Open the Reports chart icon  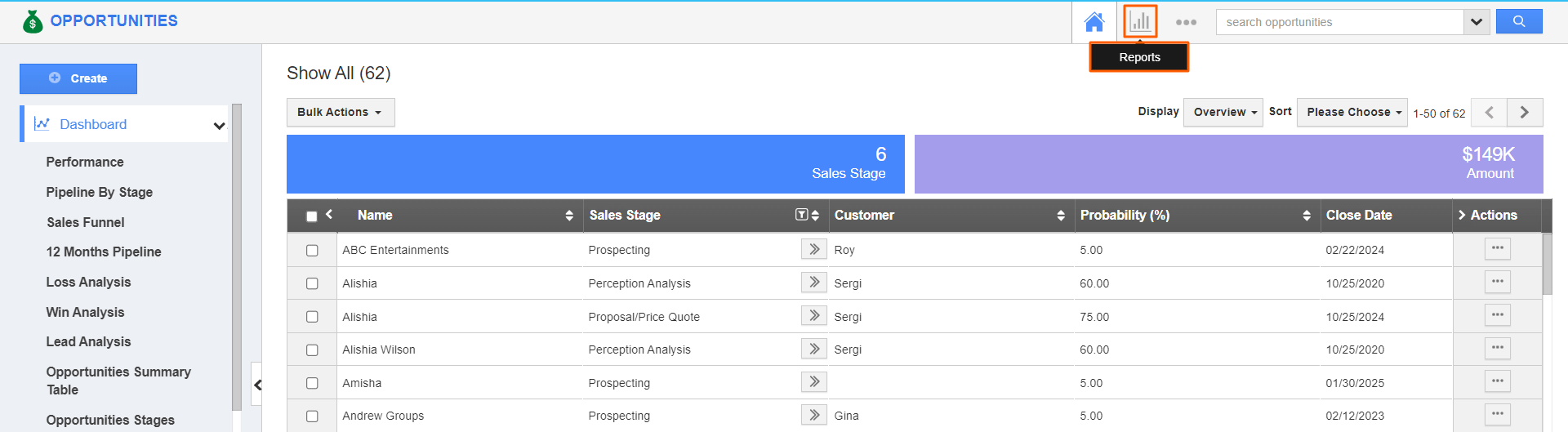1140,22
